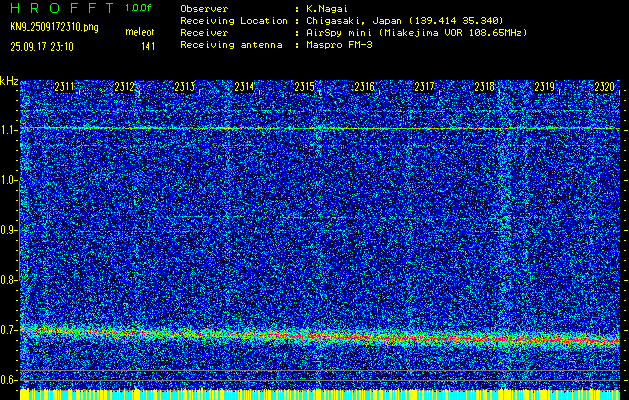
Task: Click the Observer label
Action: pos(204,9)
